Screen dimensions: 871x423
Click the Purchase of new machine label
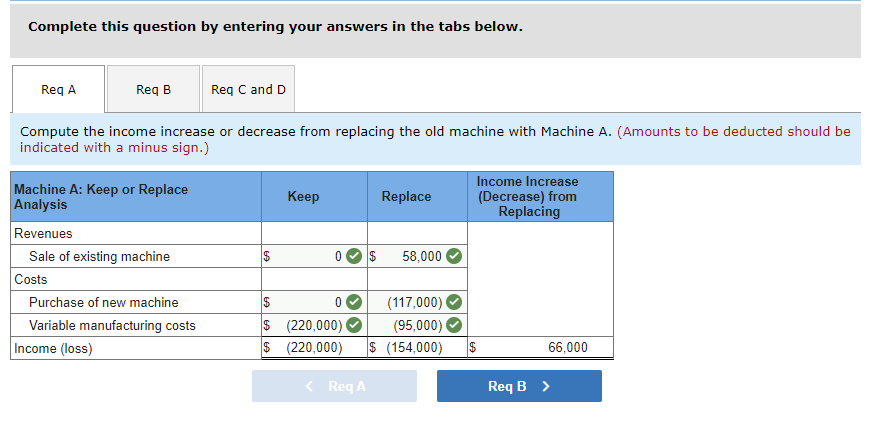pos(104,303)
